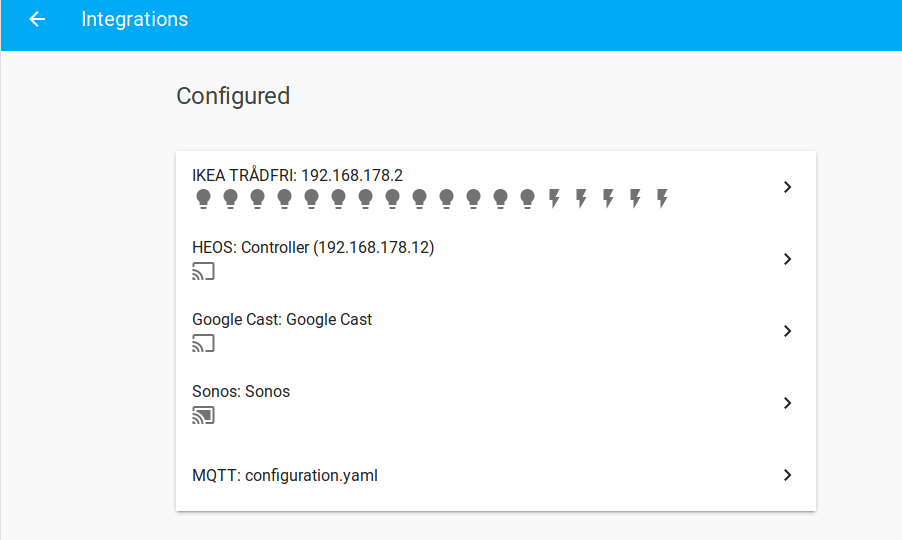Click the connected cast icon under Sonos
The height and width of the screenshot is (540, 902).
click(203, 415)
